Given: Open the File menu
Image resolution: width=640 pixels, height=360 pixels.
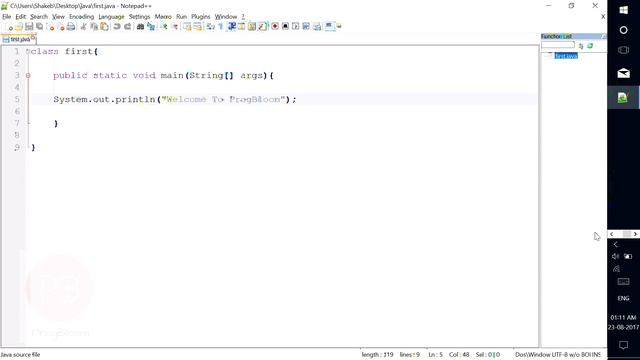Looking at the screenshot, I should pyautogui.click(x=7, y=17).
